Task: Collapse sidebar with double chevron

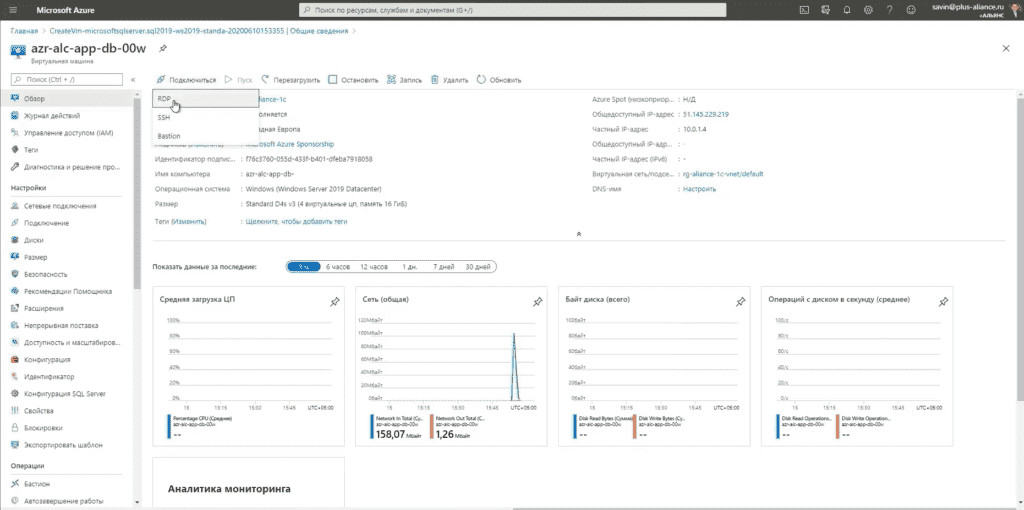Action: [x=133, y=80]
